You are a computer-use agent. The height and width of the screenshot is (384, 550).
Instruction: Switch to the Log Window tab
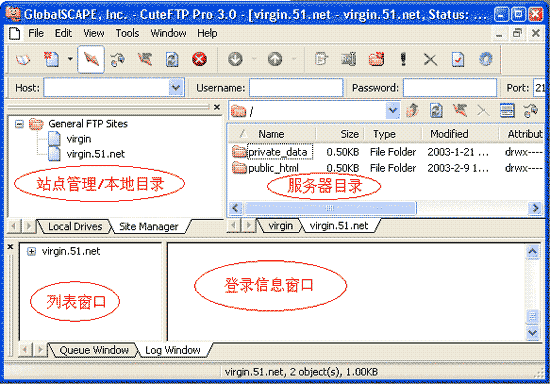click(x=173, y=350)
